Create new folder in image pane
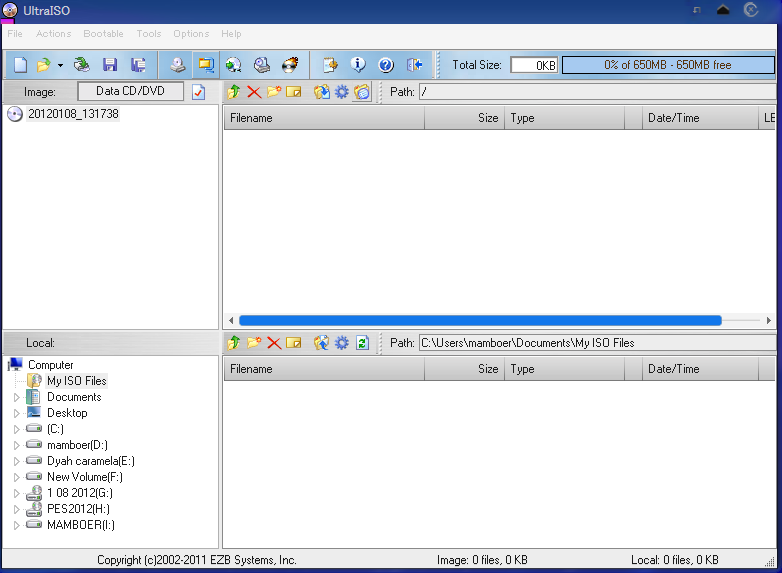782x573 pixels. pyautogui.click(x=274, y=92)
